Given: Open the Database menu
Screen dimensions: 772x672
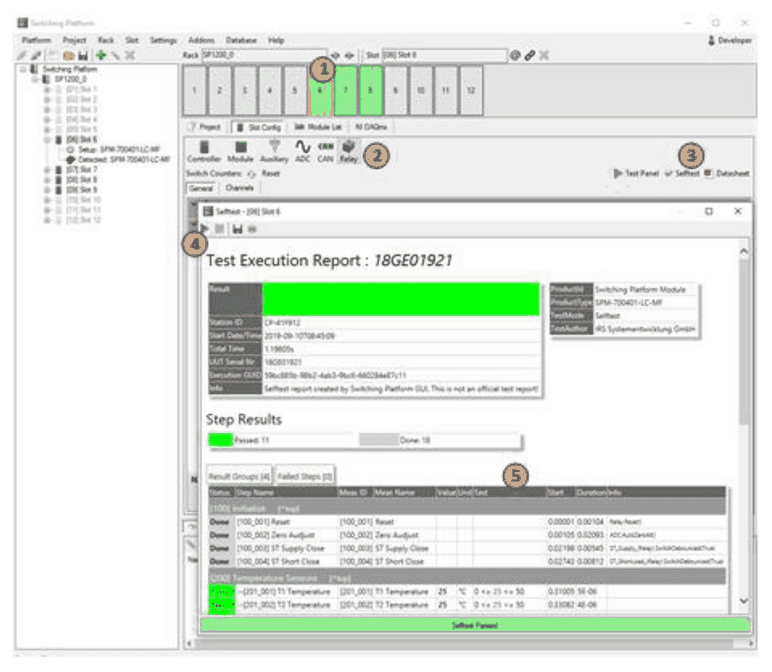Looking at the screenshot, I should pos(241,40).
